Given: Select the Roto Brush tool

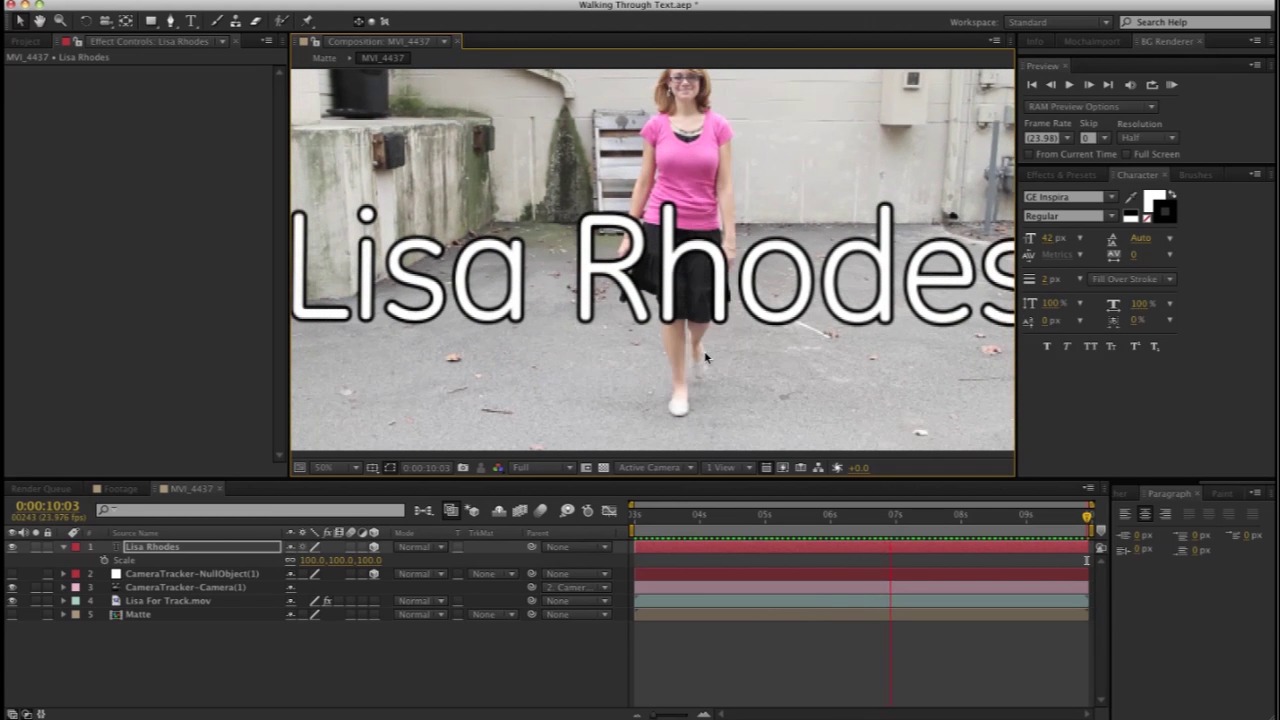Looking at the screenshot, I should coord(281,21).
